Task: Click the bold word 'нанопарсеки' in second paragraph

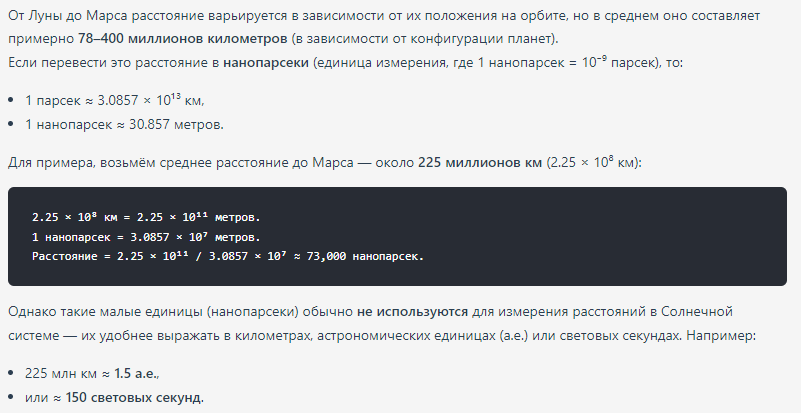Action: [x=266, y=63]
